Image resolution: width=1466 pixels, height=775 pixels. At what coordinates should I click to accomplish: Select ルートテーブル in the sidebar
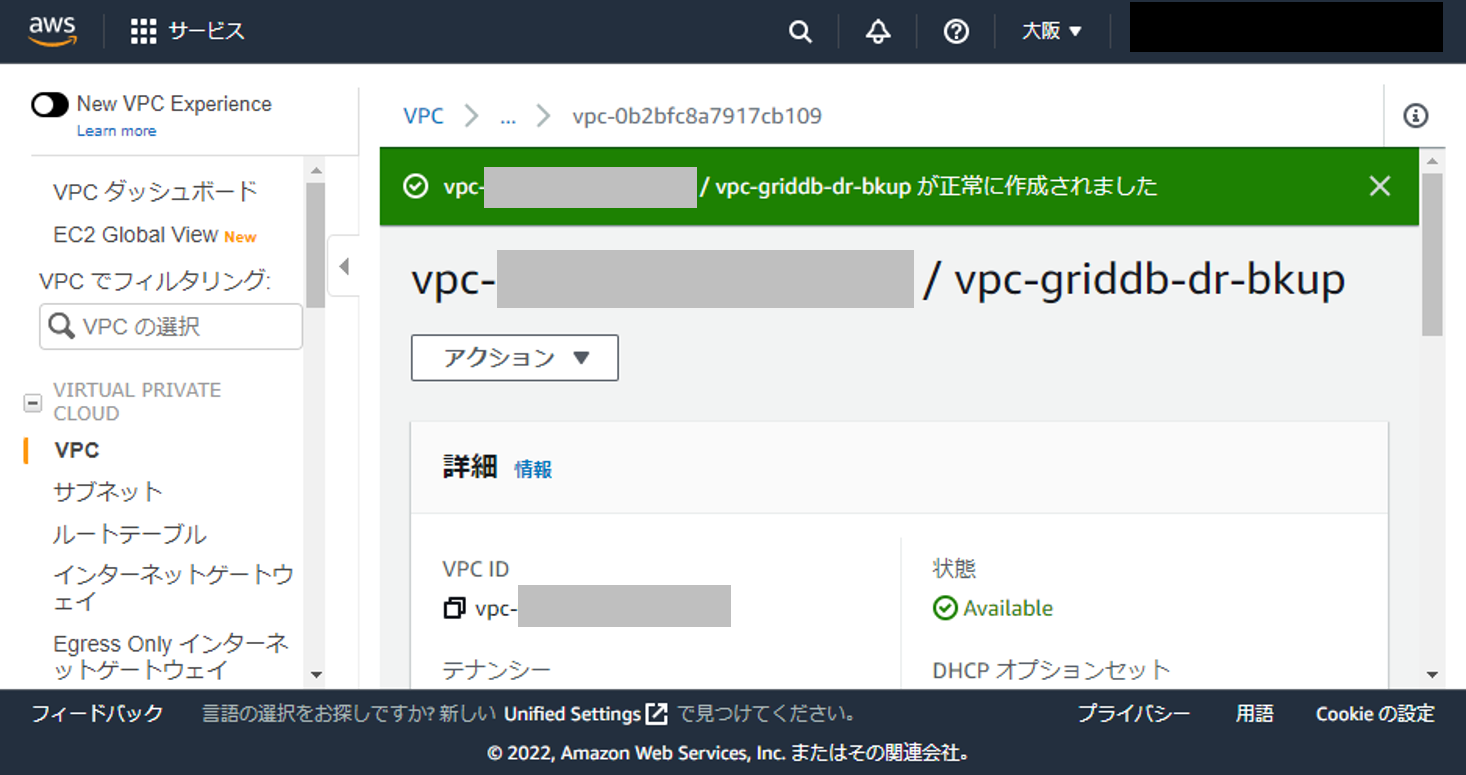coord(129,534)
